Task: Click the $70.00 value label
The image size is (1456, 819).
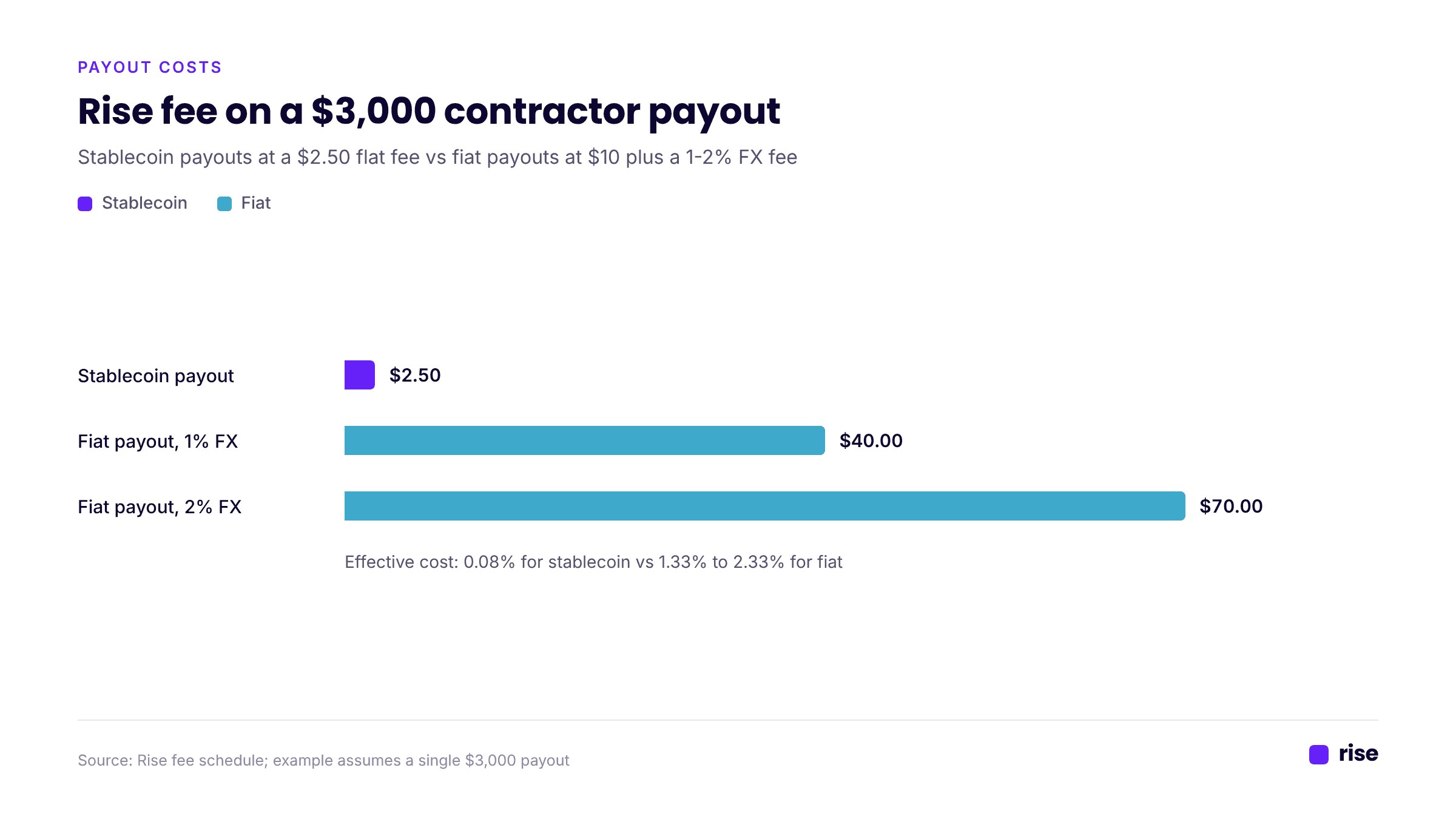Action: (1232, 506)
